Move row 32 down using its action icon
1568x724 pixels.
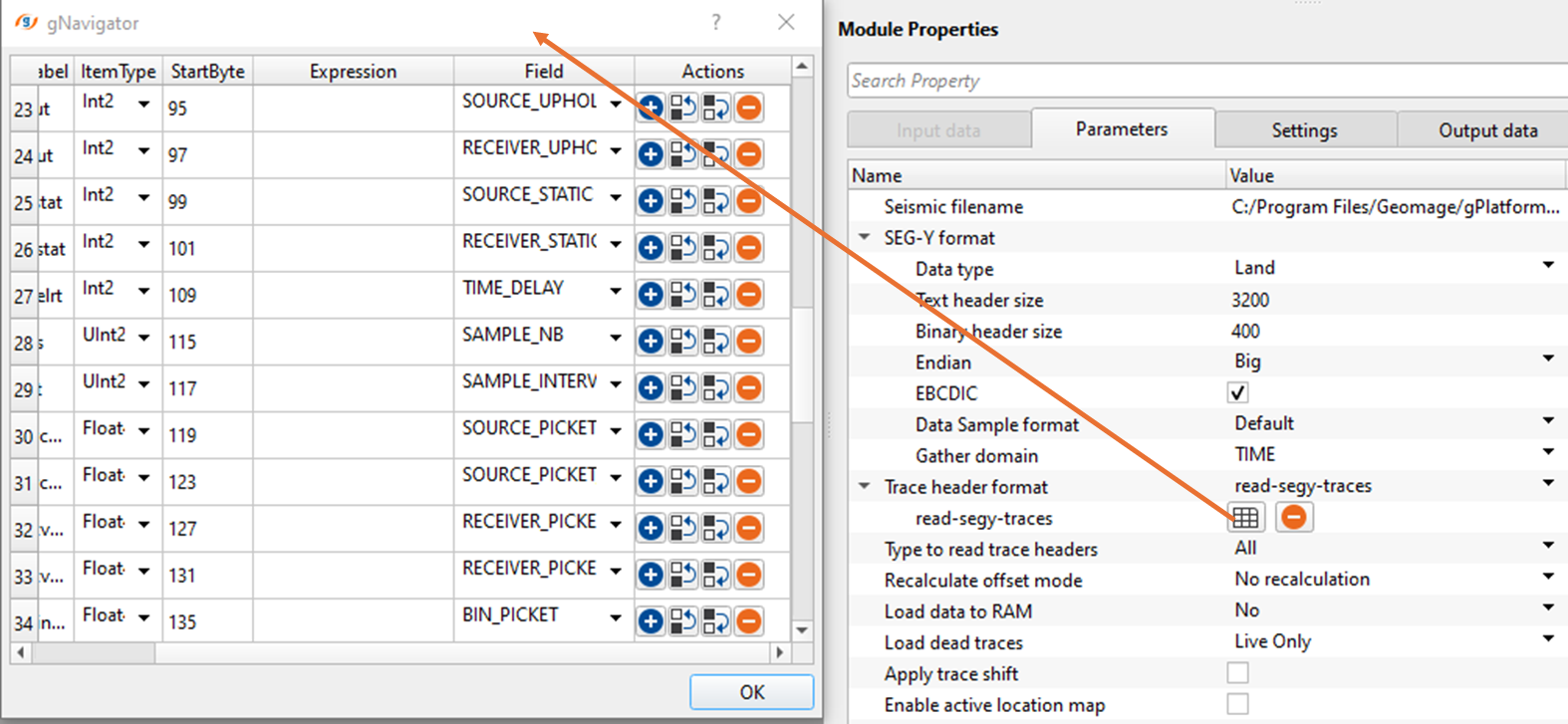point(716,529)
